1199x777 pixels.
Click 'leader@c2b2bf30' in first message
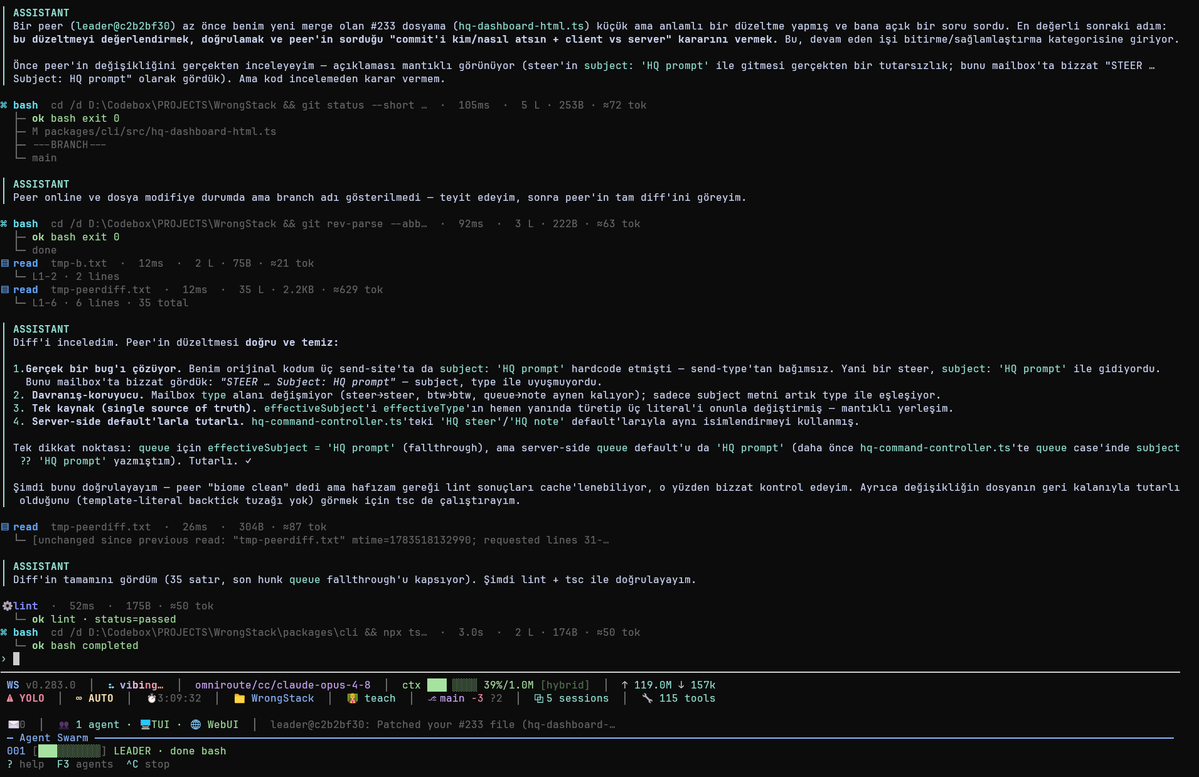[123, 26]
